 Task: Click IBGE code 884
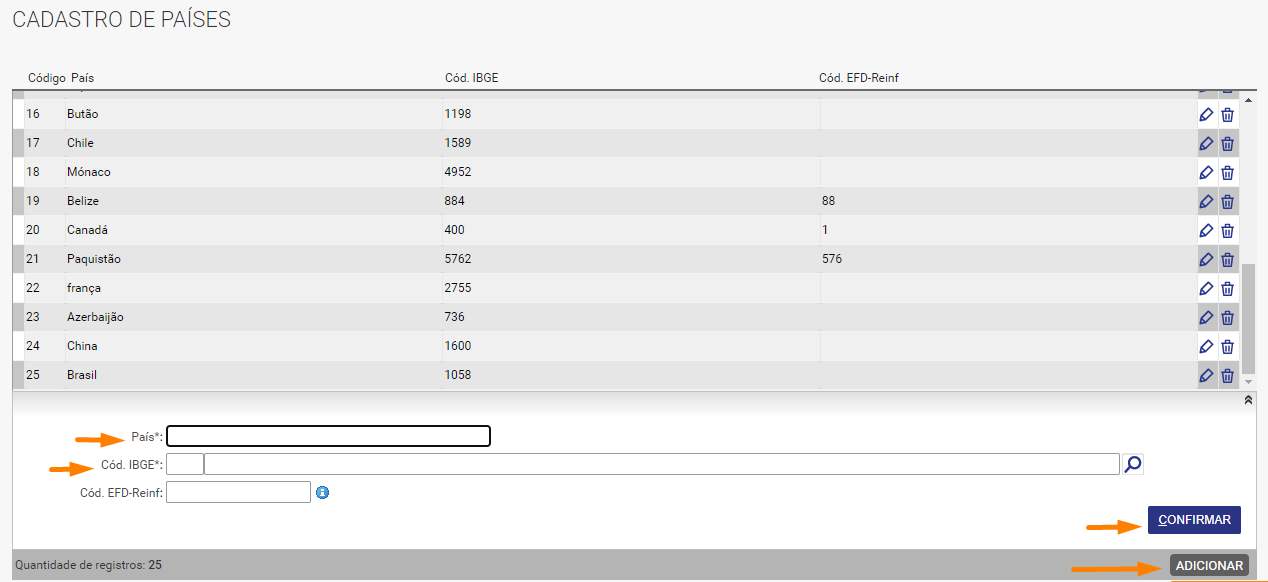point(455,201)
